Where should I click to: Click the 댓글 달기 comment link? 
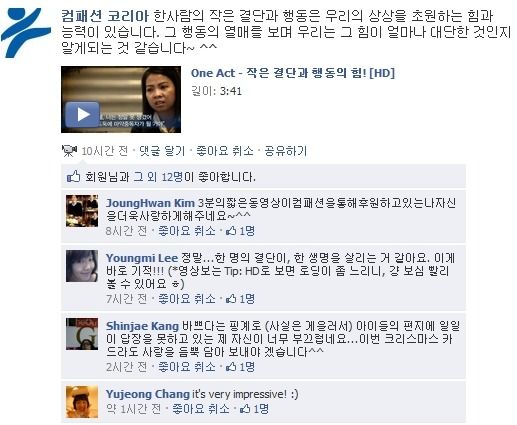162,151
